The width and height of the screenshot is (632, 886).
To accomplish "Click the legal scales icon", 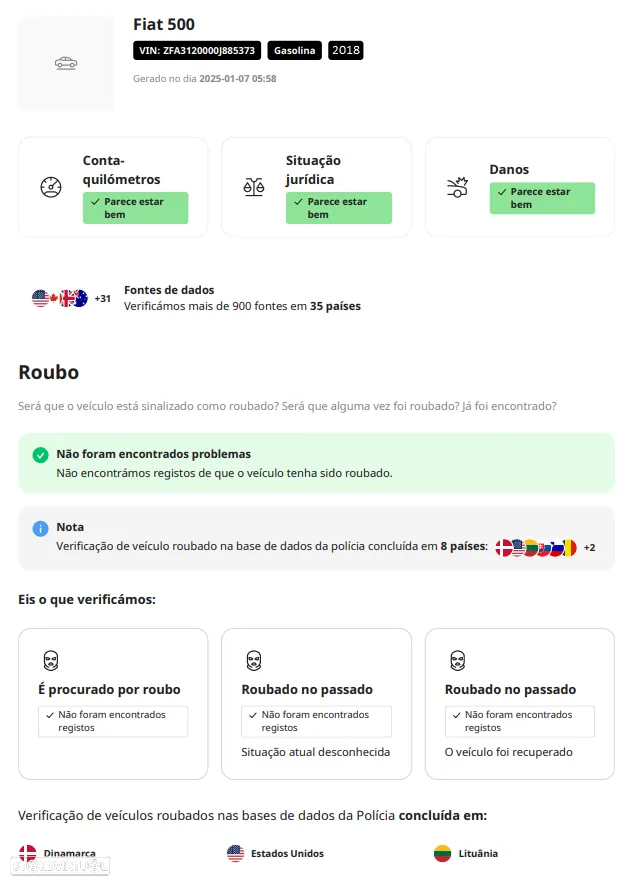I will 254,187.
